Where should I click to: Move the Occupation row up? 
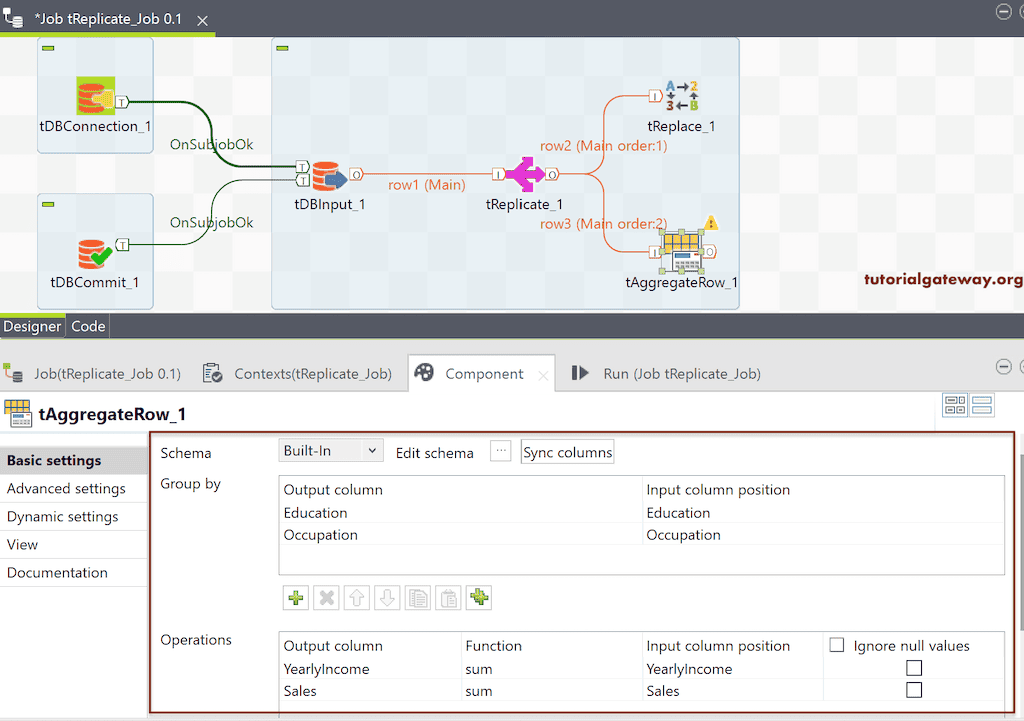(357, 597)
